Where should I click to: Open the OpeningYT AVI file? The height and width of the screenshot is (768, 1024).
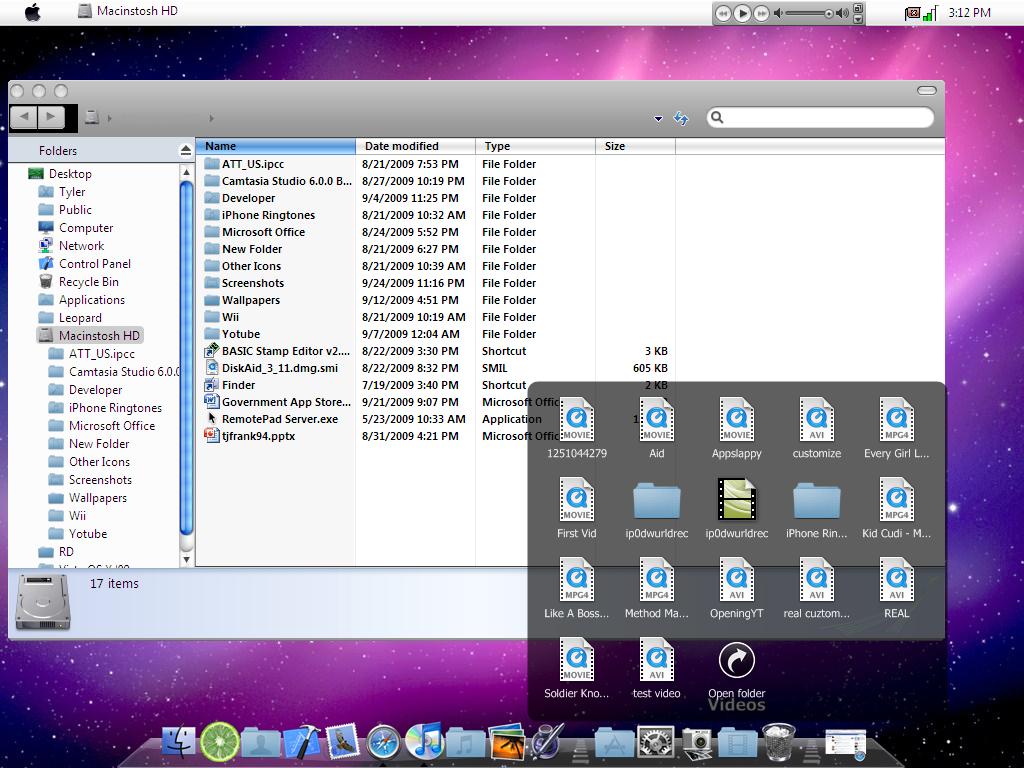click(x=737, y=588)
